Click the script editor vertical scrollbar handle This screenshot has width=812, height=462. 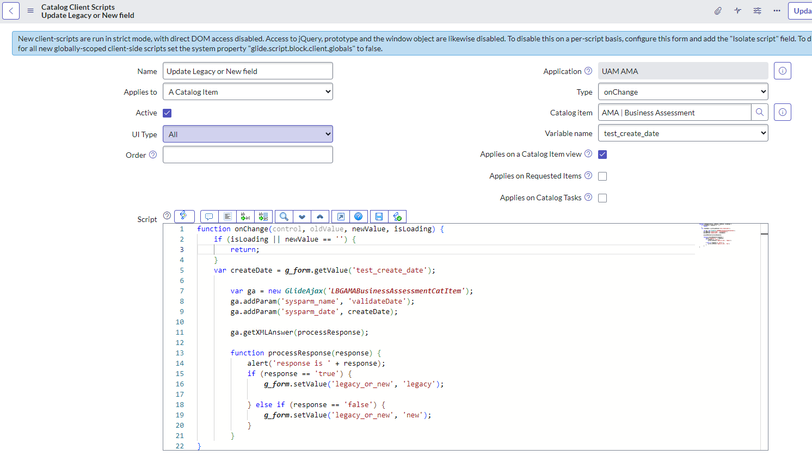click(764, 234)
